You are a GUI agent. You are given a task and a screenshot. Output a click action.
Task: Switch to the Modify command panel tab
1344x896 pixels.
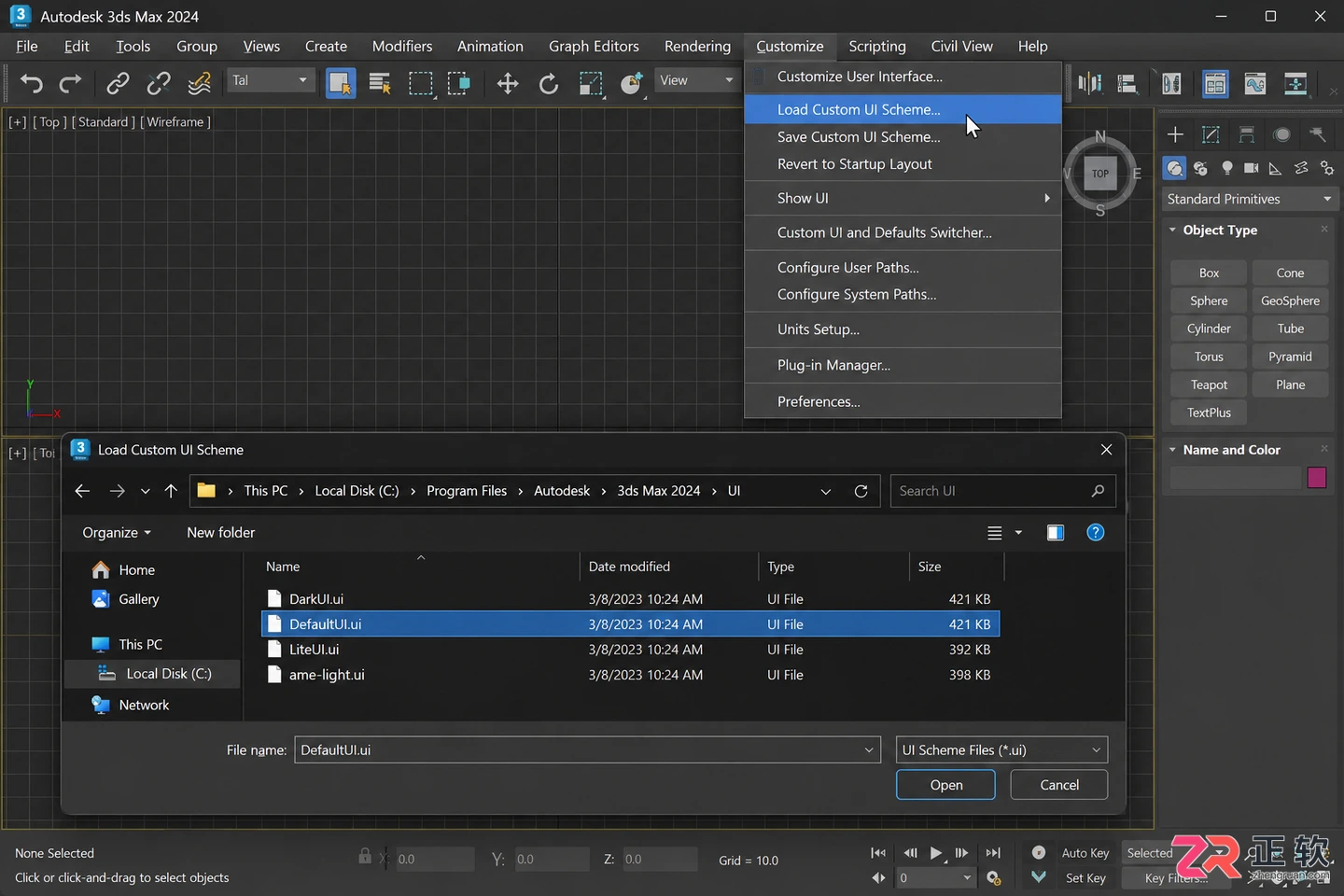click(1211, 134)
